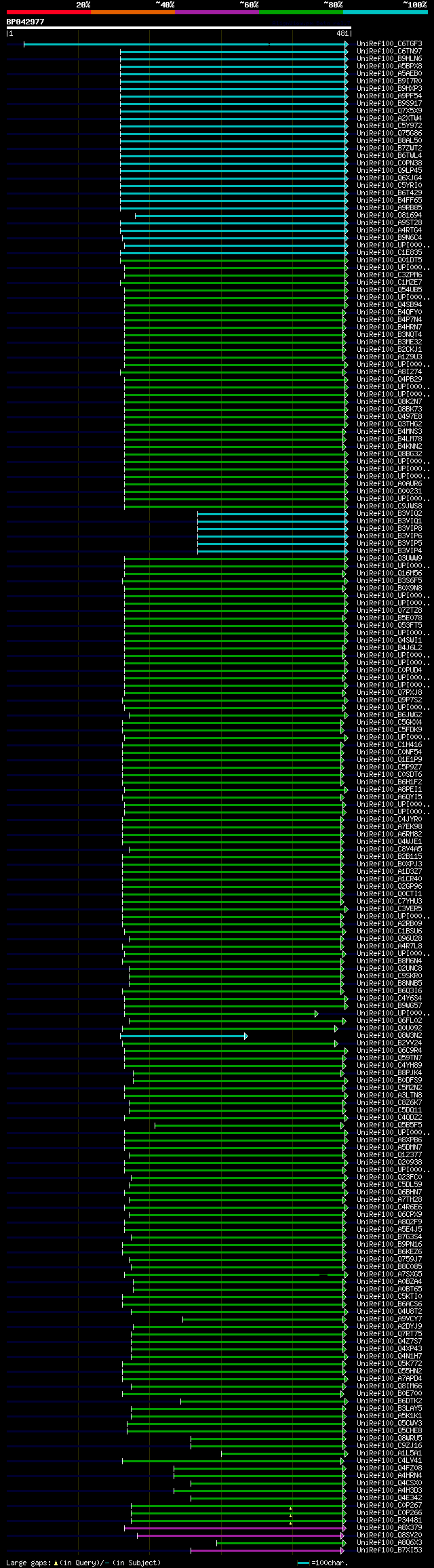
Task: Select label UniRef100_A7SXG5
Action: [x=389, y=1274]
